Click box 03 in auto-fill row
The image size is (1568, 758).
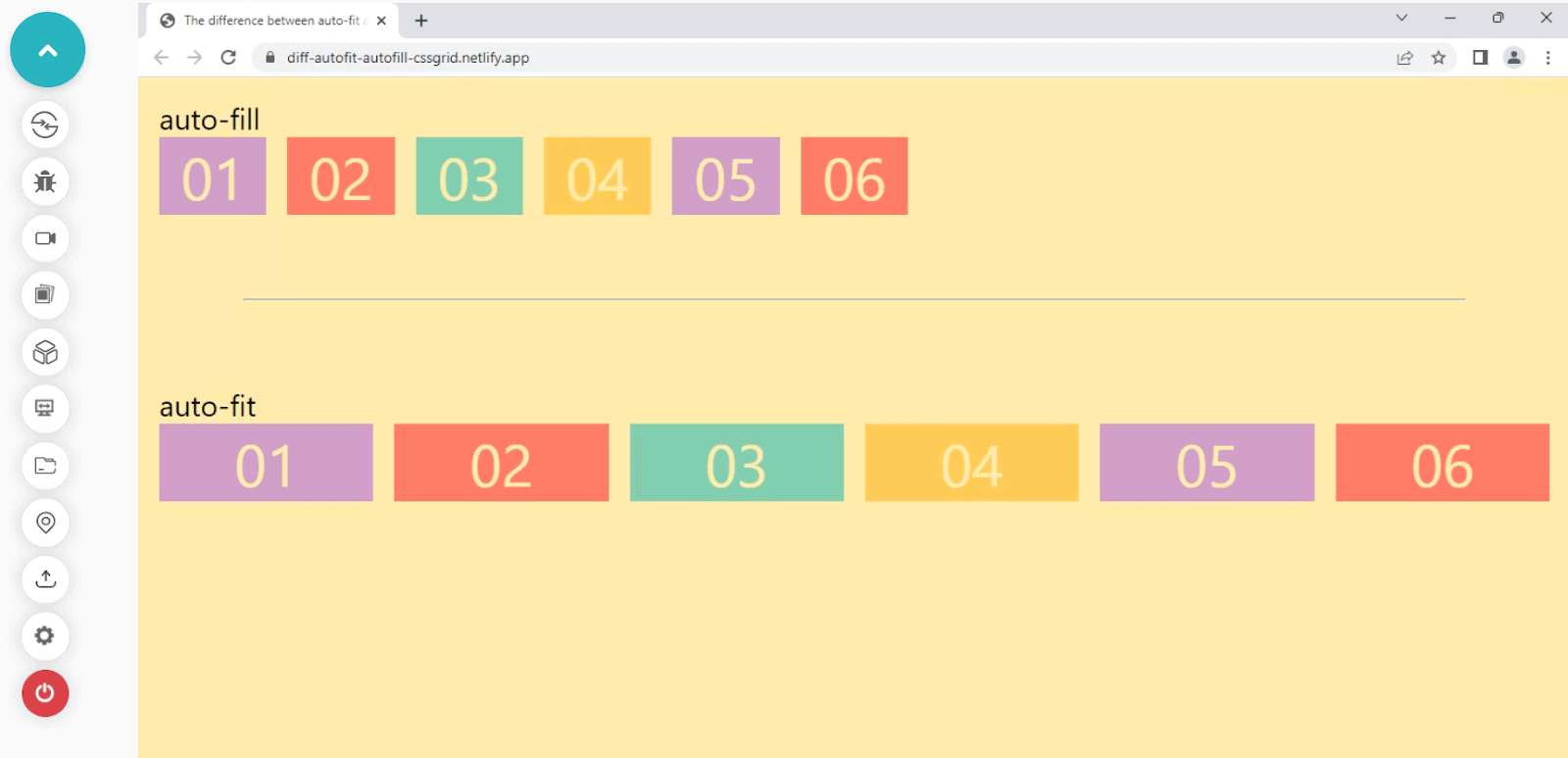469,177
